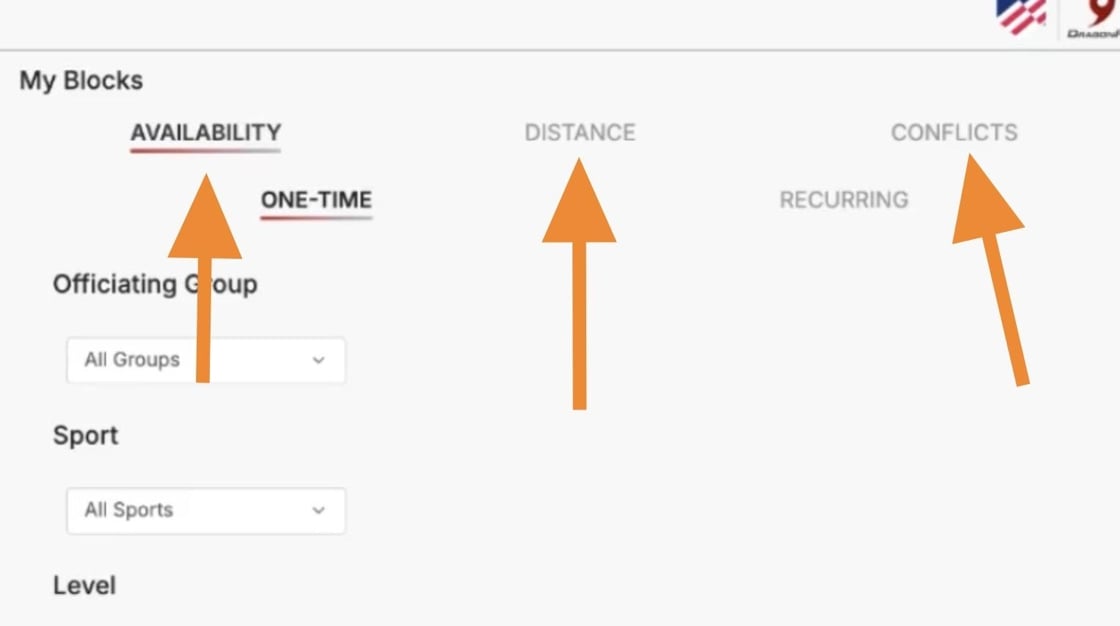Click the Sport field label
The width and height of the screenshot is (1120, 626).
click(x=85, y=435)
